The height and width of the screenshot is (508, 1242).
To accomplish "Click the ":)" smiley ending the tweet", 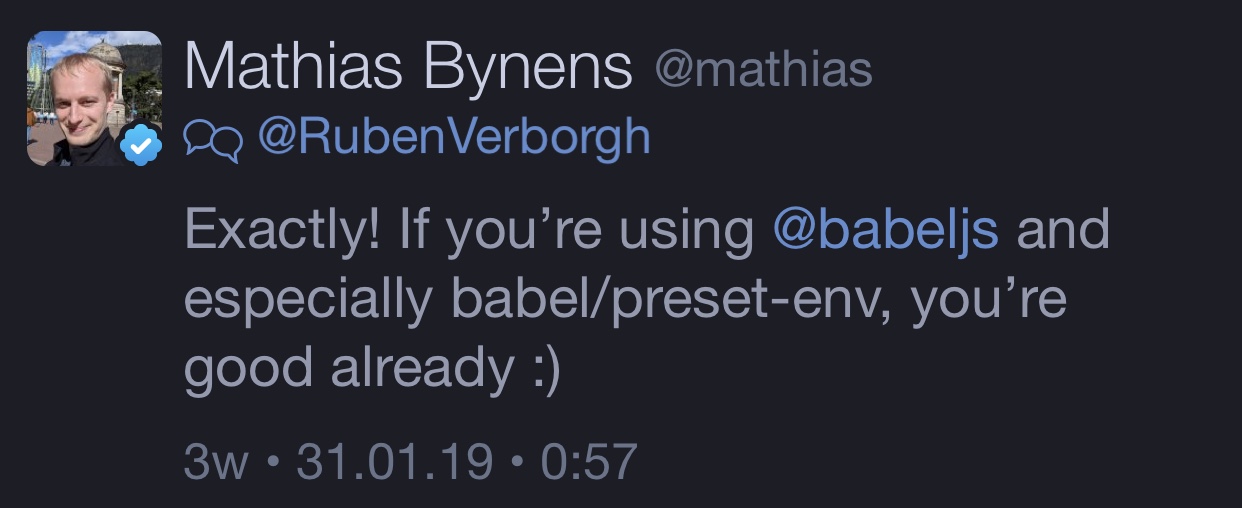I will (540, 370).
